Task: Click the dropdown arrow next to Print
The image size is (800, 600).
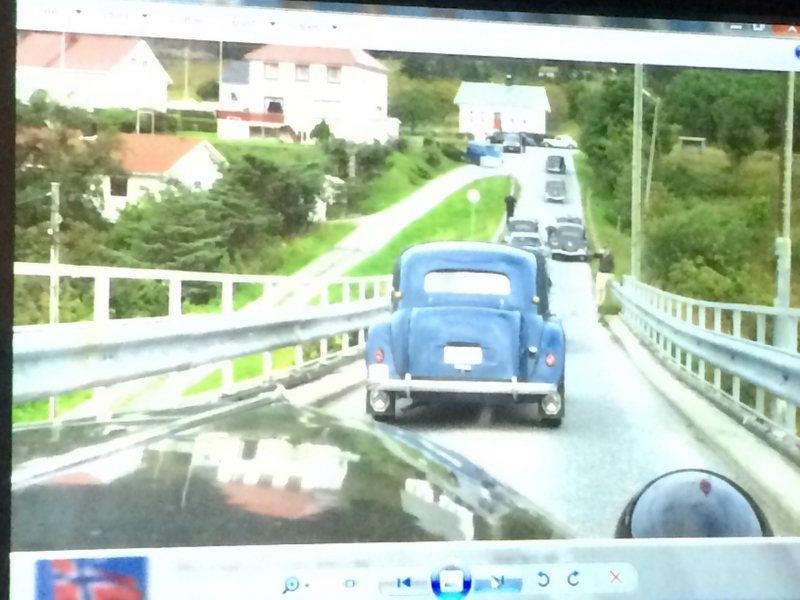Action: (143, 16)
